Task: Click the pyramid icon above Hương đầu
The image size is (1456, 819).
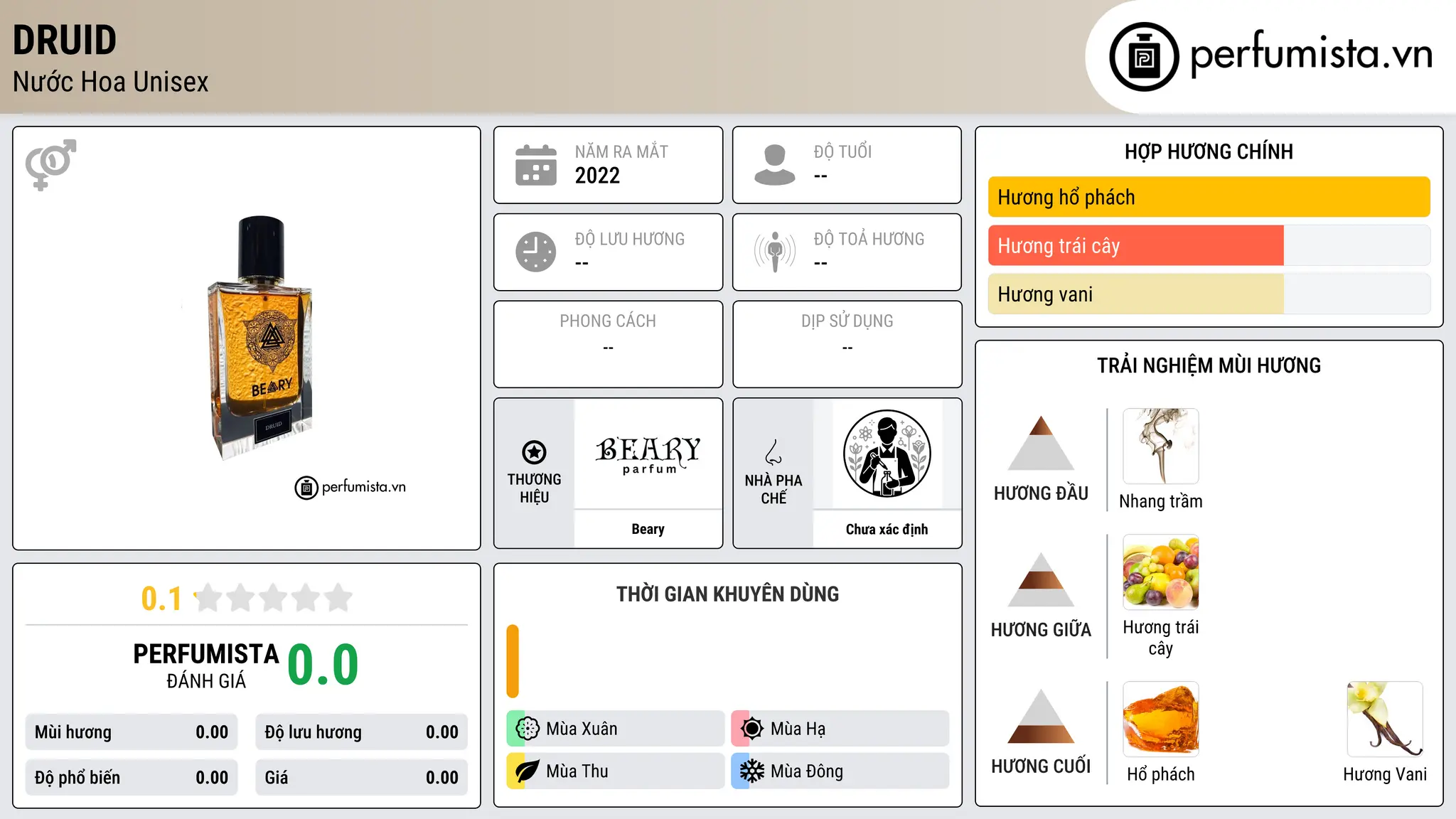Action: coord(1041,443)
